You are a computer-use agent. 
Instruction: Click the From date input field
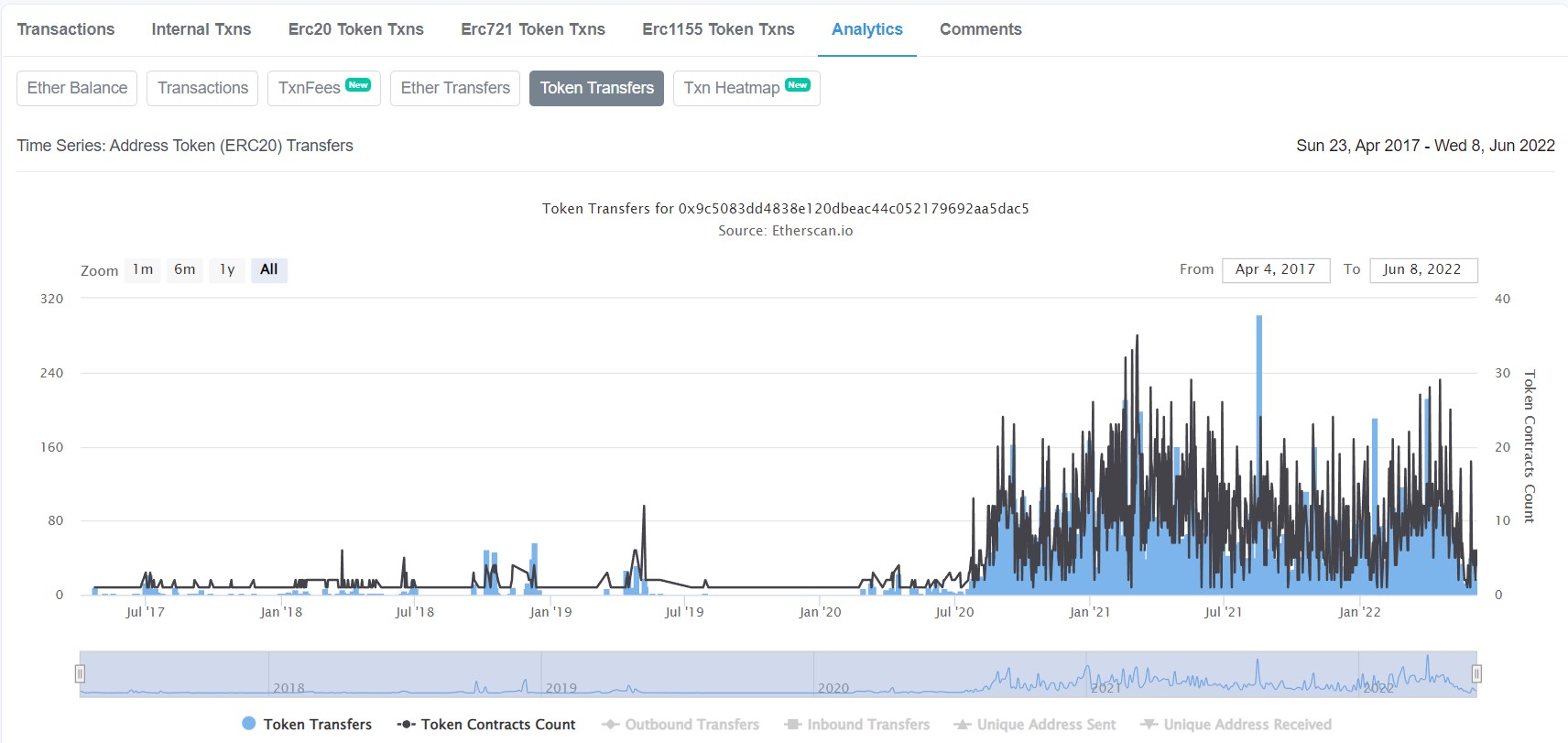(1275, 269)
